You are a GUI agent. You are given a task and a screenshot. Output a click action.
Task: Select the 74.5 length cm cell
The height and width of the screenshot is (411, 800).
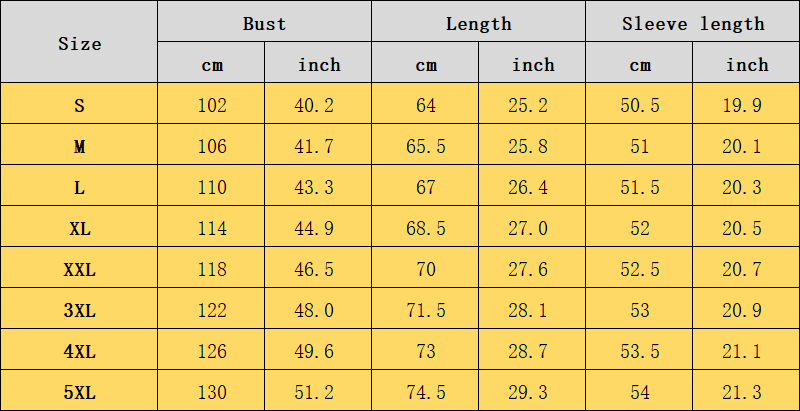425,391
